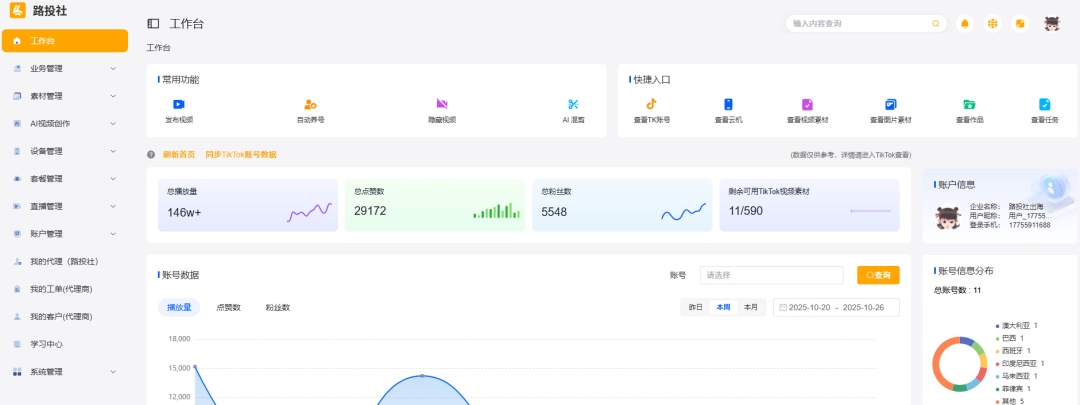This screenshot has width=1080, height=405.
Task: Launch the AI 混剪 scissors icon
Action: click(x=573, y=104)
